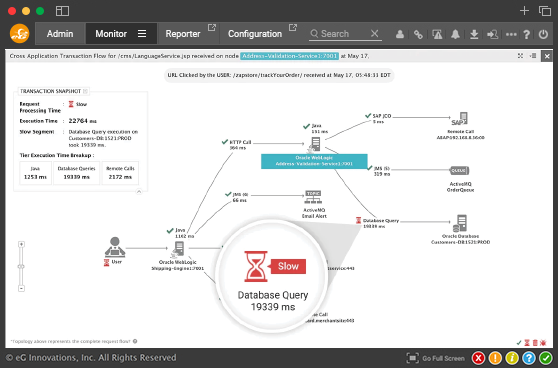Open the Reporter tab
Screen dimensions: 558x368
pos(183,34)
